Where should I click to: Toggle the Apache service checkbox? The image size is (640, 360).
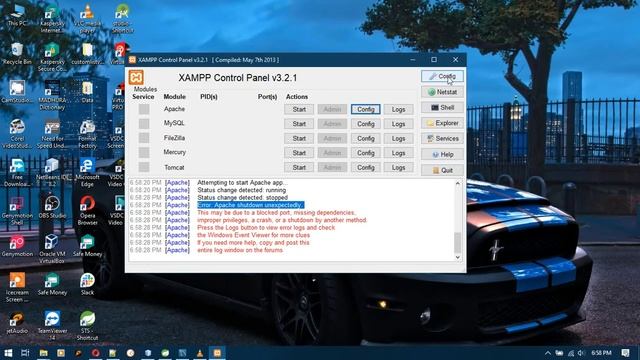(144, 109)
